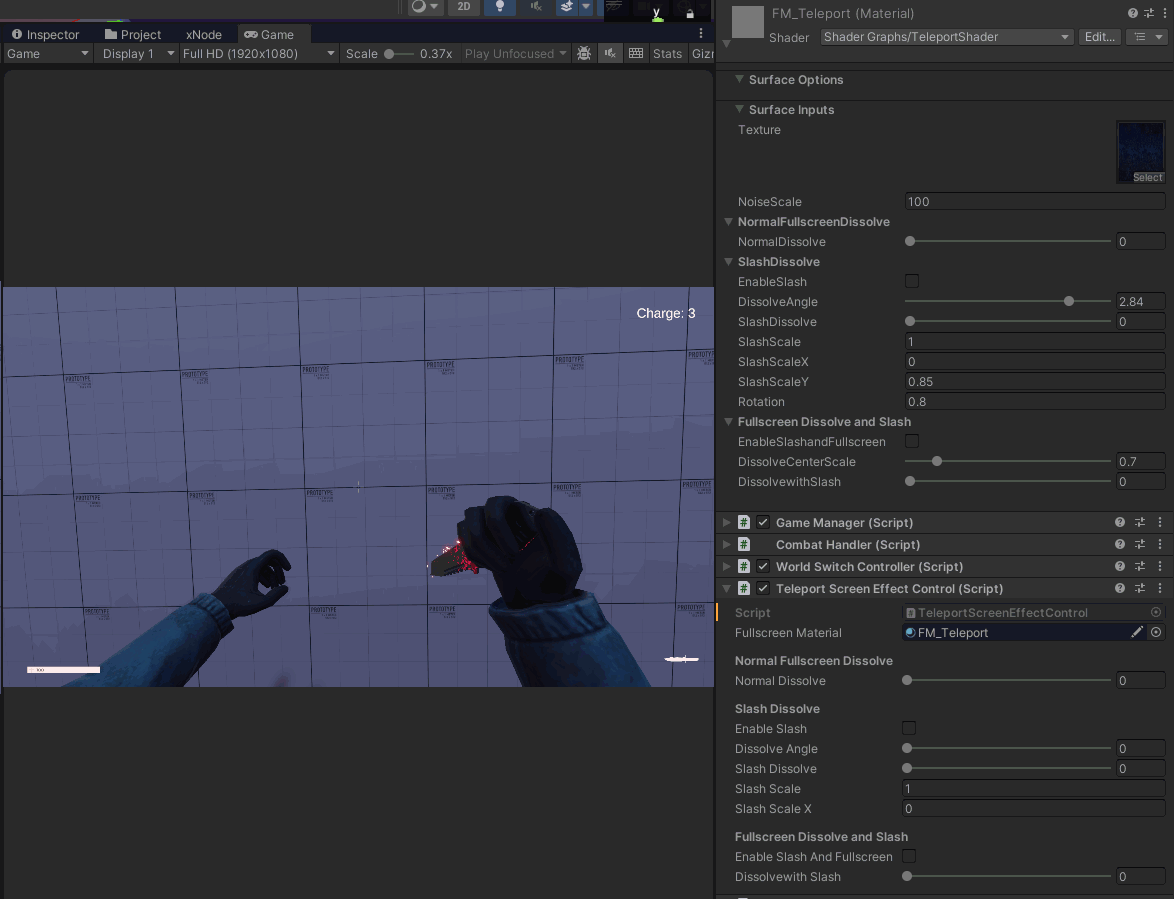Click the Gizmos button in Game view

click(x=702, y=53)
